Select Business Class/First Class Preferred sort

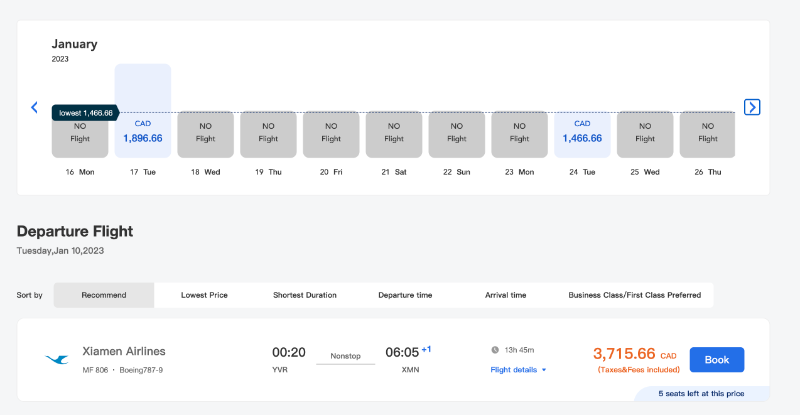[634, 295]
